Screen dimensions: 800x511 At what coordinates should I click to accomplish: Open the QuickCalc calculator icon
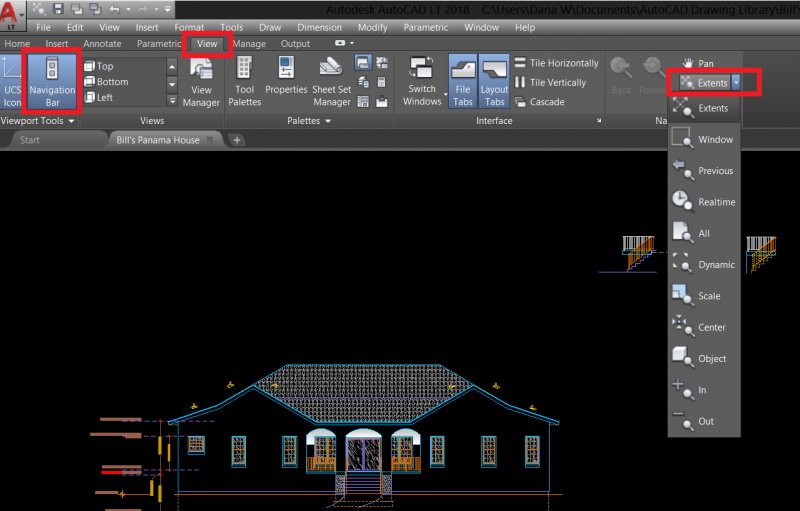381,82
